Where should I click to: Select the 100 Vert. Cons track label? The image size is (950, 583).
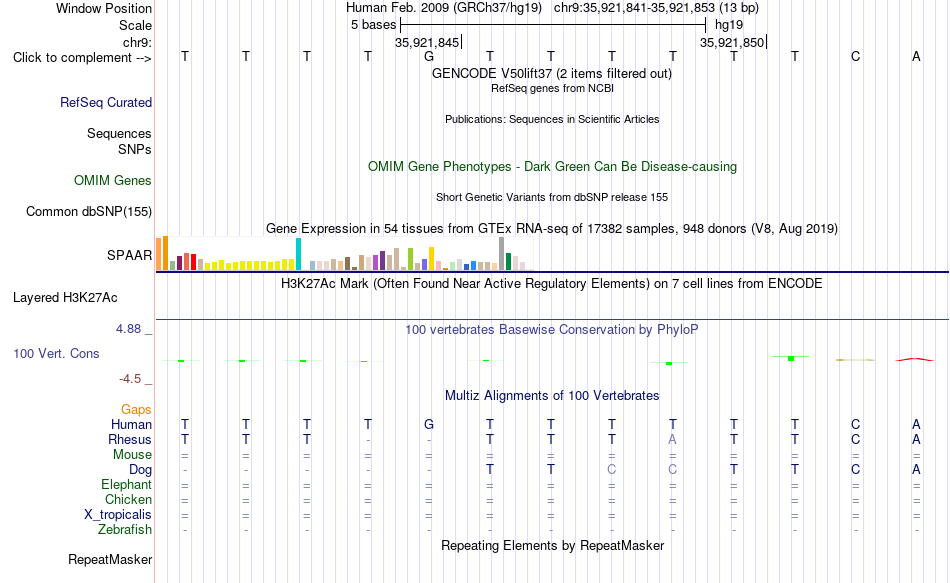pos(56,353)
